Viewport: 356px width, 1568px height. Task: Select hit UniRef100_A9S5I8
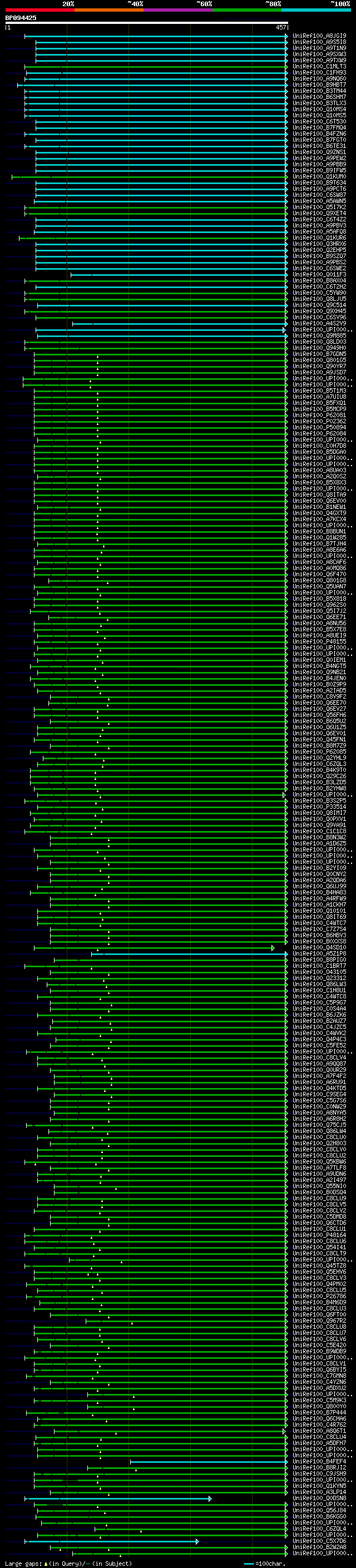click(x=319, y=42)
